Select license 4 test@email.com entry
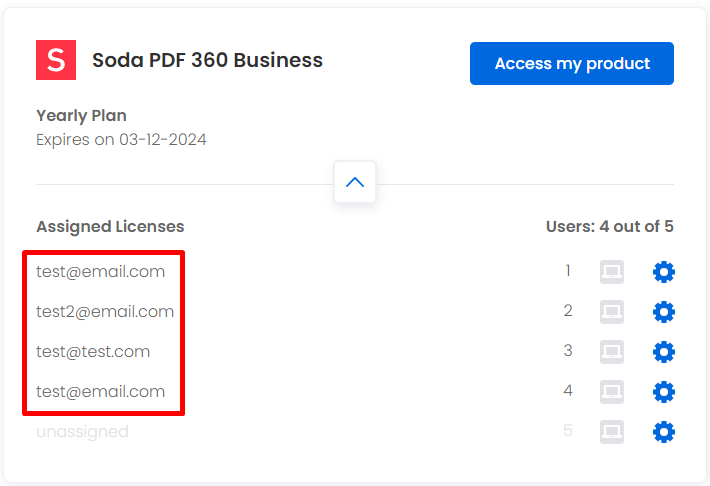The image size is (710, 486). tap(101, 392)
